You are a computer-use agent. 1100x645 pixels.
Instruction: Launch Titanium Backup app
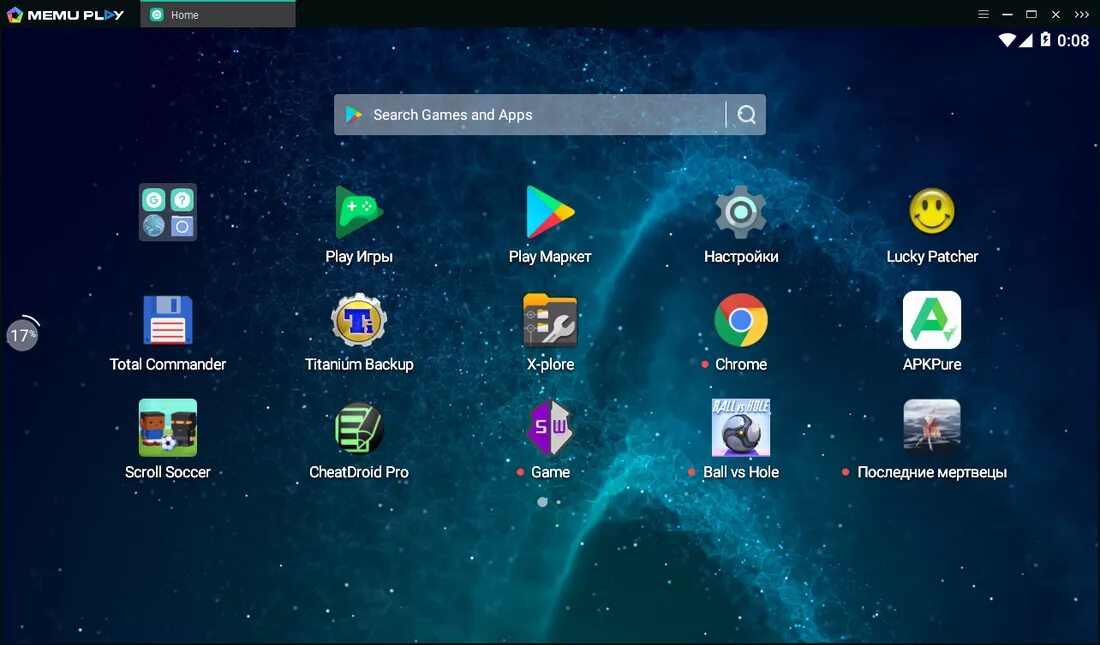(x=358, y=320)
